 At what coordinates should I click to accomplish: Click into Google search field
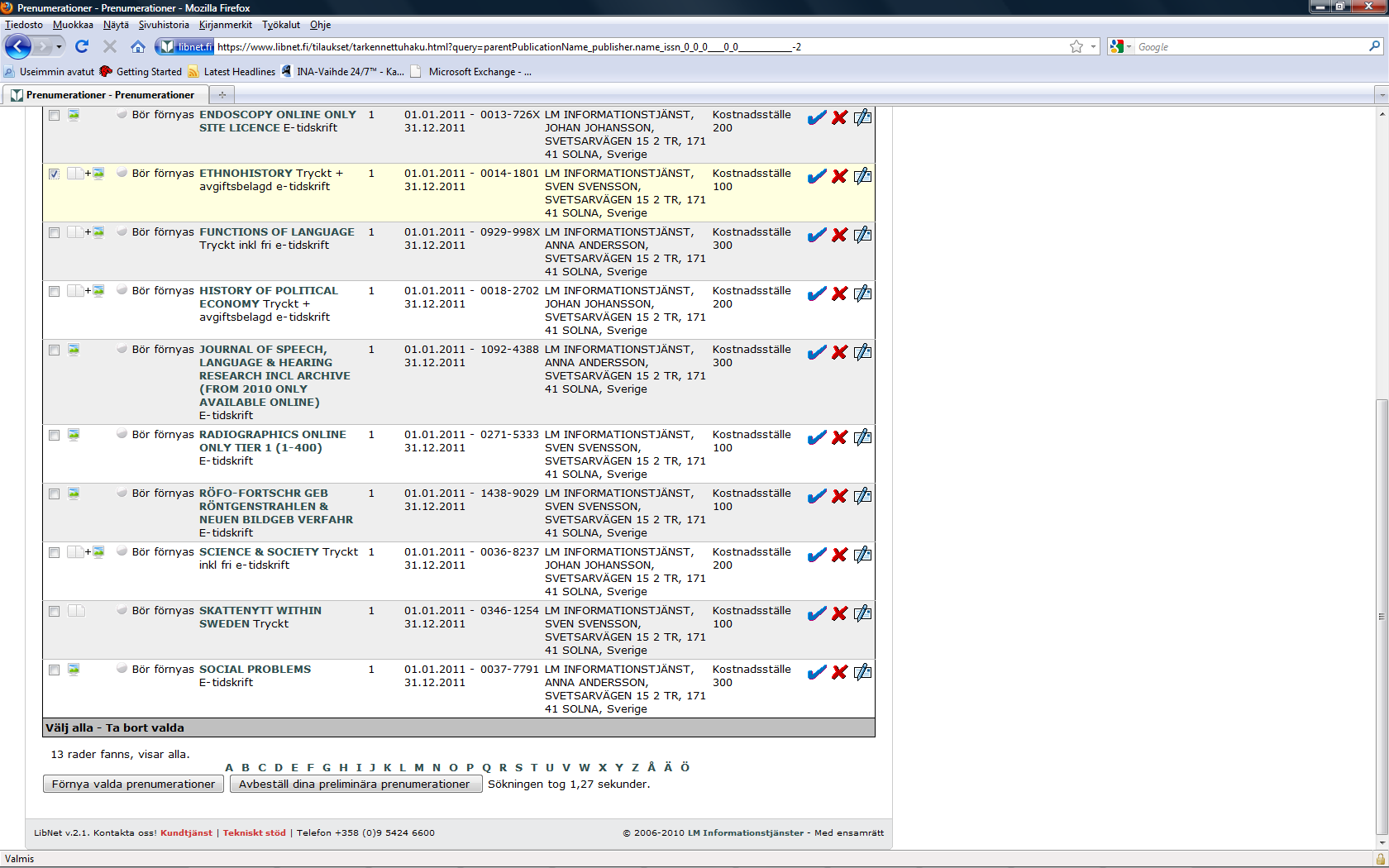click(1250, 47)
